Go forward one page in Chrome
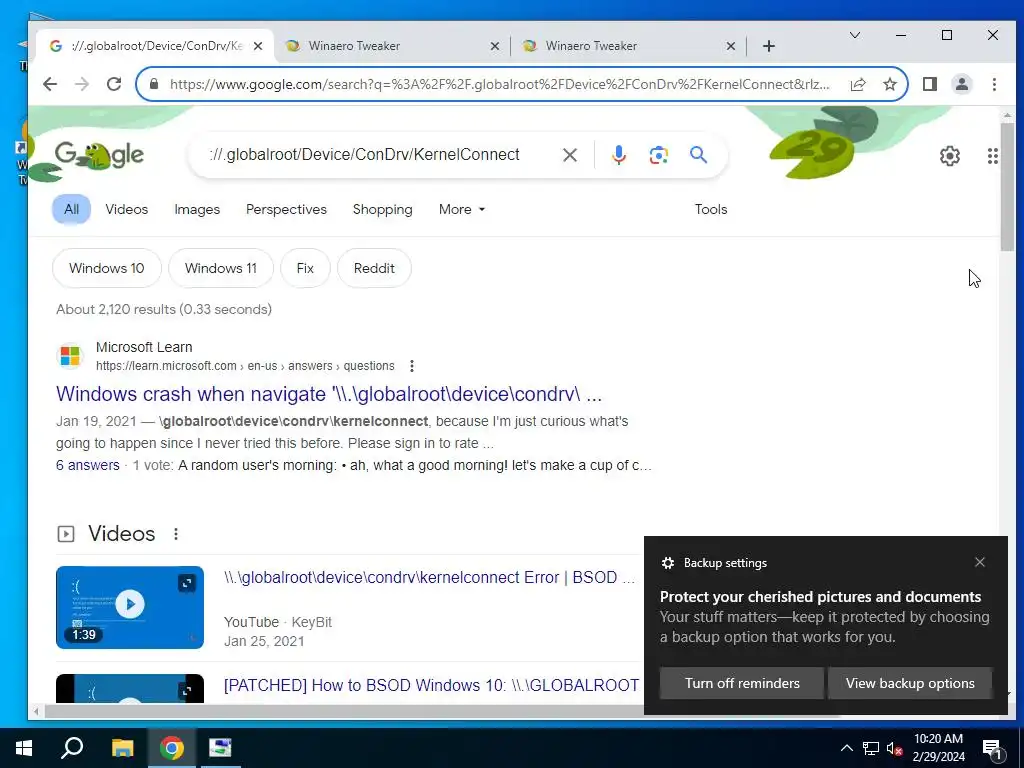 pyautogui.click(x=82, y=84)
